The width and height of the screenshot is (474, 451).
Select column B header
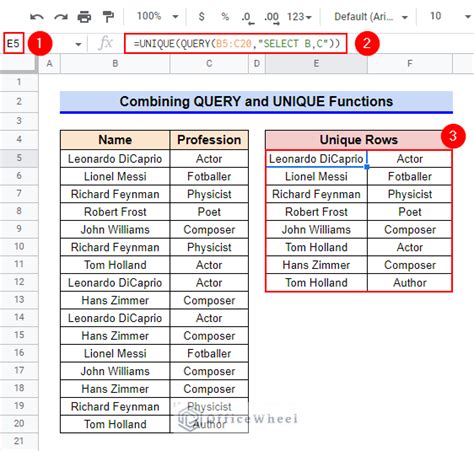tap(115, 63)
